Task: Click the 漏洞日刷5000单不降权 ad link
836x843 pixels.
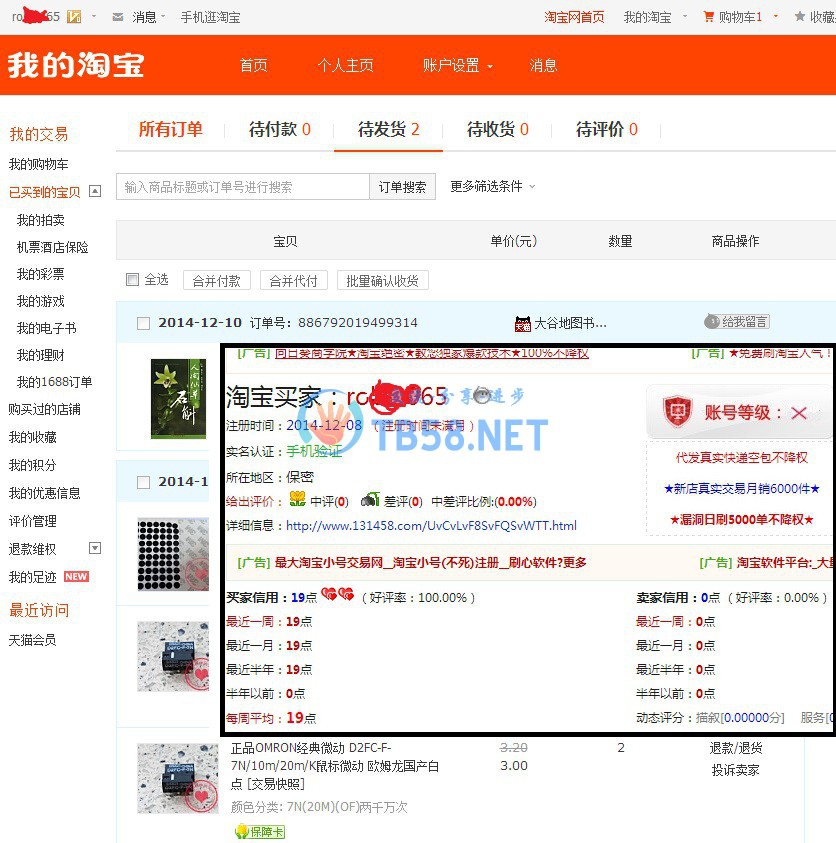Action: coord(741,519)
